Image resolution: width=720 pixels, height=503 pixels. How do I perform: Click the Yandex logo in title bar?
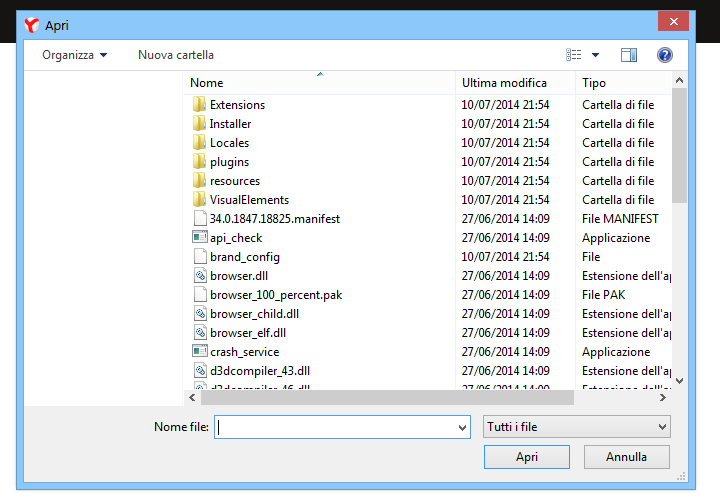coord(32,25)
